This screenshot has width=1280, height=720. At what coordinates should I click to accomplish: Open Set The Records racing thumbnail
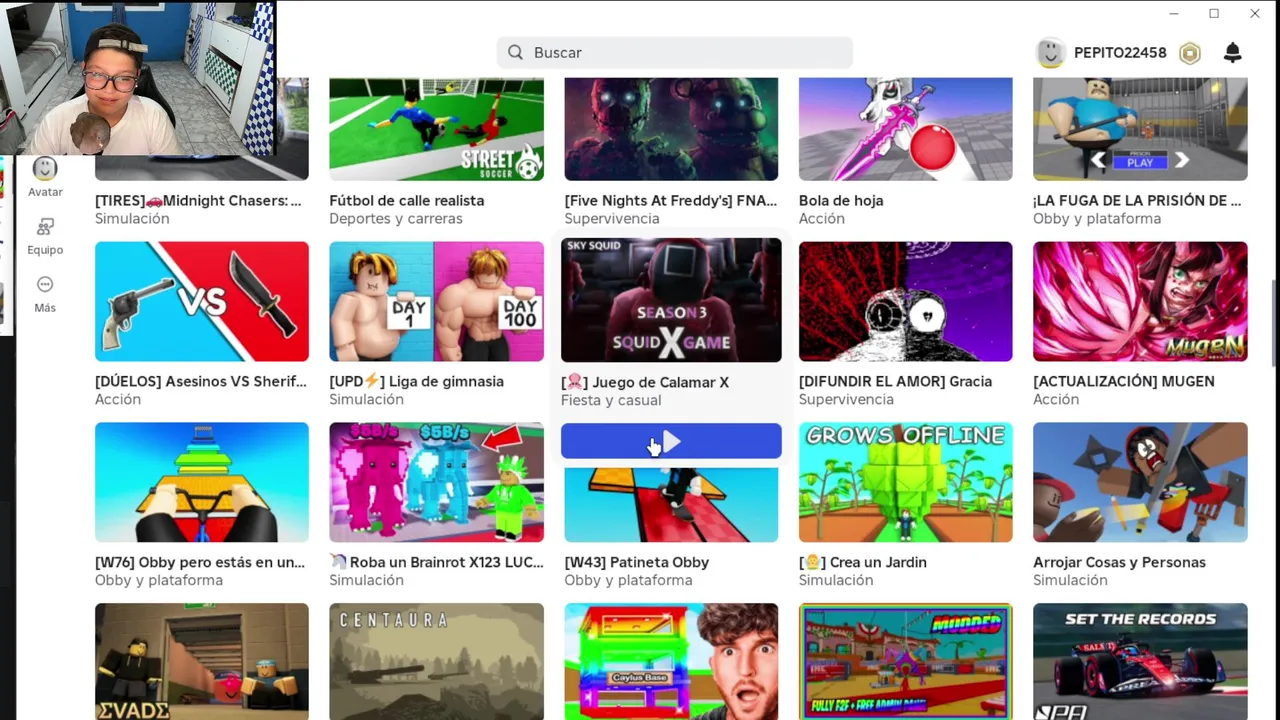[x=1140, y=661]
